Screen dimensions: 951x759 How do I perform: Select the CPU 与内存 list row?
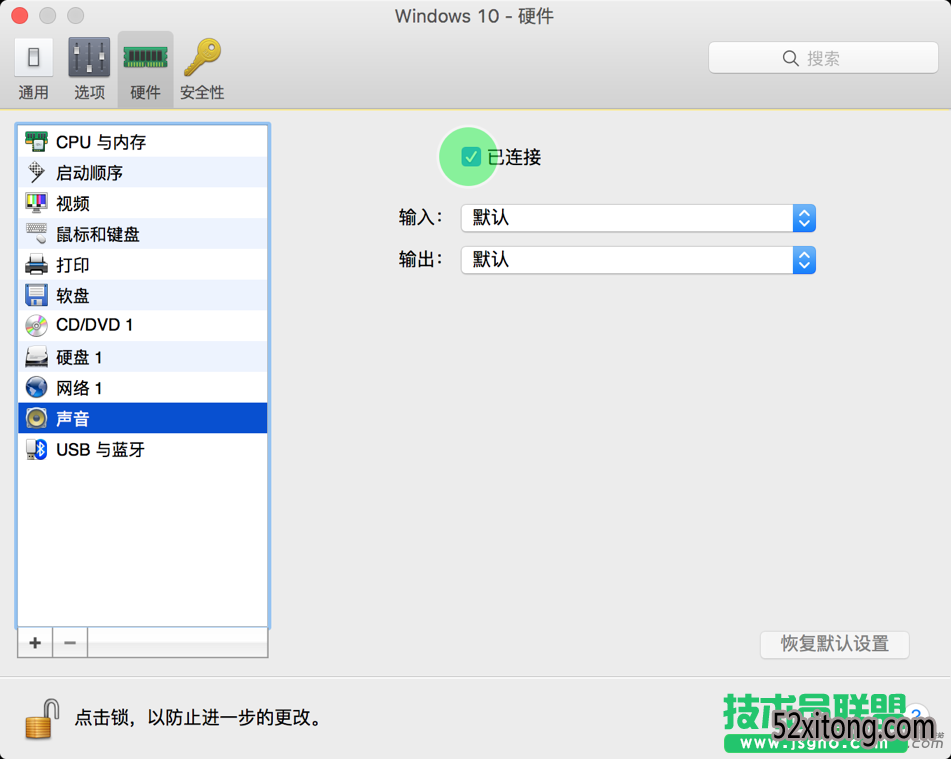point(143,141)
